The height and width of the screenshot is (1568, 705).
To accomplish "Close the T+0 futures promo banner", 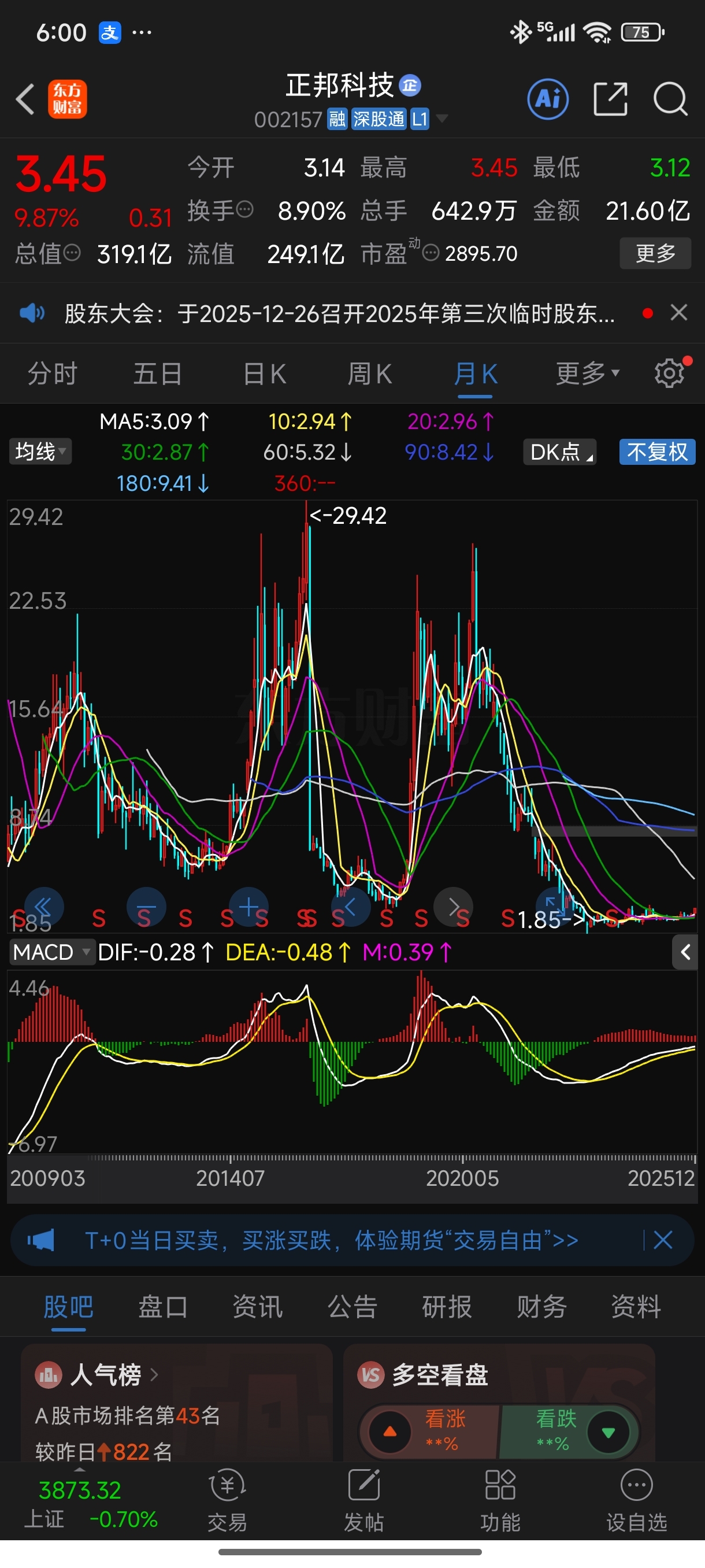I will coord(662,1240).
